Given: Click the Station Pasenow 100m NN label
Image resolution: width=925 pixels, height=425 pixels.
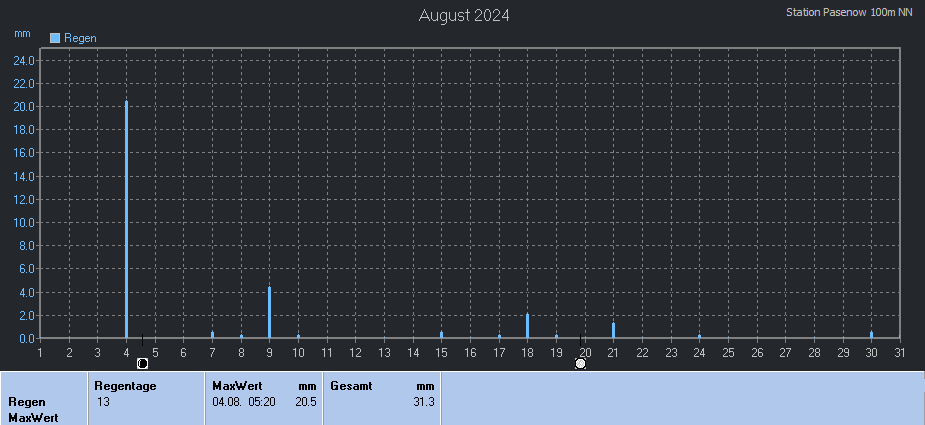Looking at the screenshot, I should 849,12.
